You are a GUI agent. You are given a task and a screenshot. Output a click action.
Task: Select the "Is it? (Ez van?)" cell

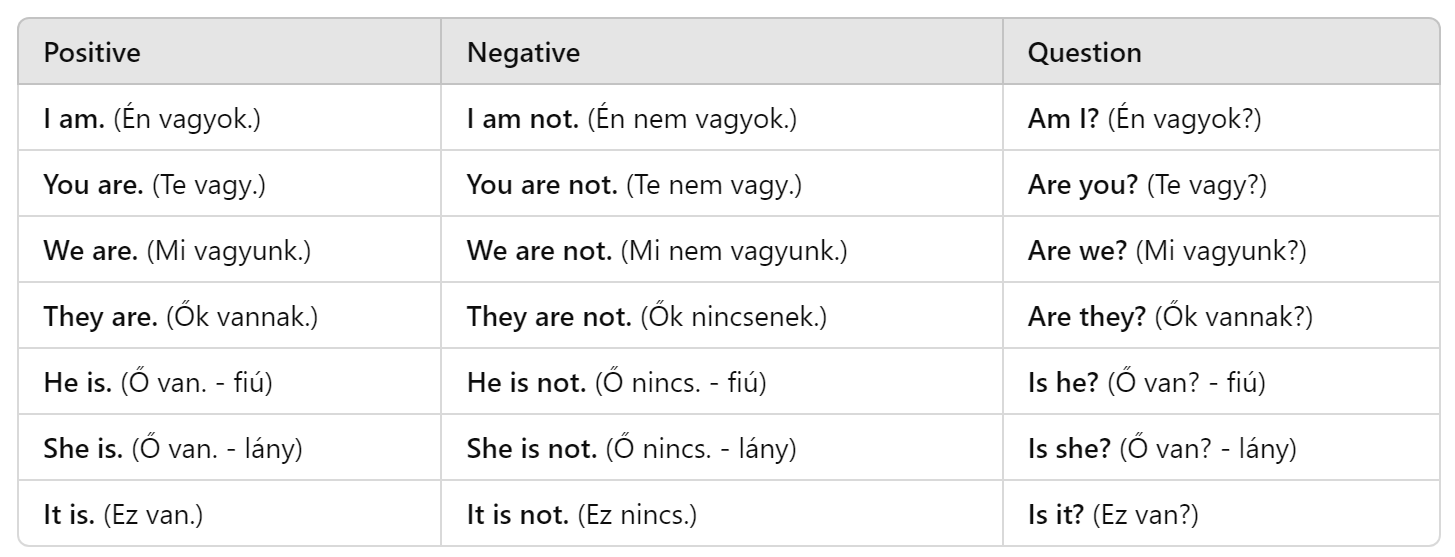[x=1113, y=516]
